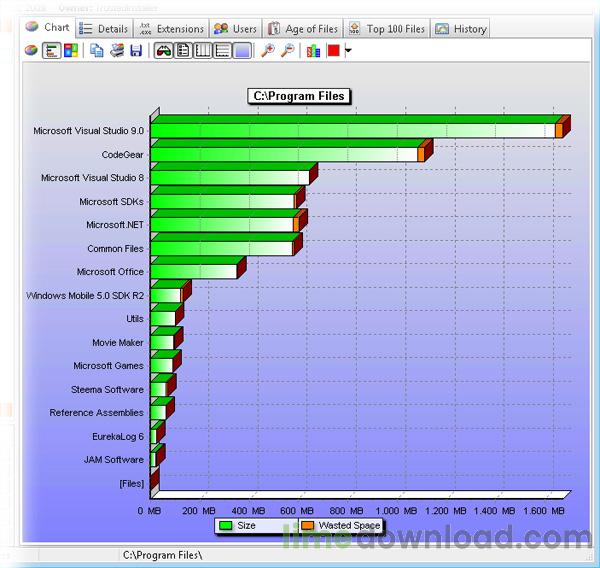Image resolution: width=600 pixels, height=568 pixels.
Task: Switch to the tree map view icon
Action: click(x=71, y=50)
